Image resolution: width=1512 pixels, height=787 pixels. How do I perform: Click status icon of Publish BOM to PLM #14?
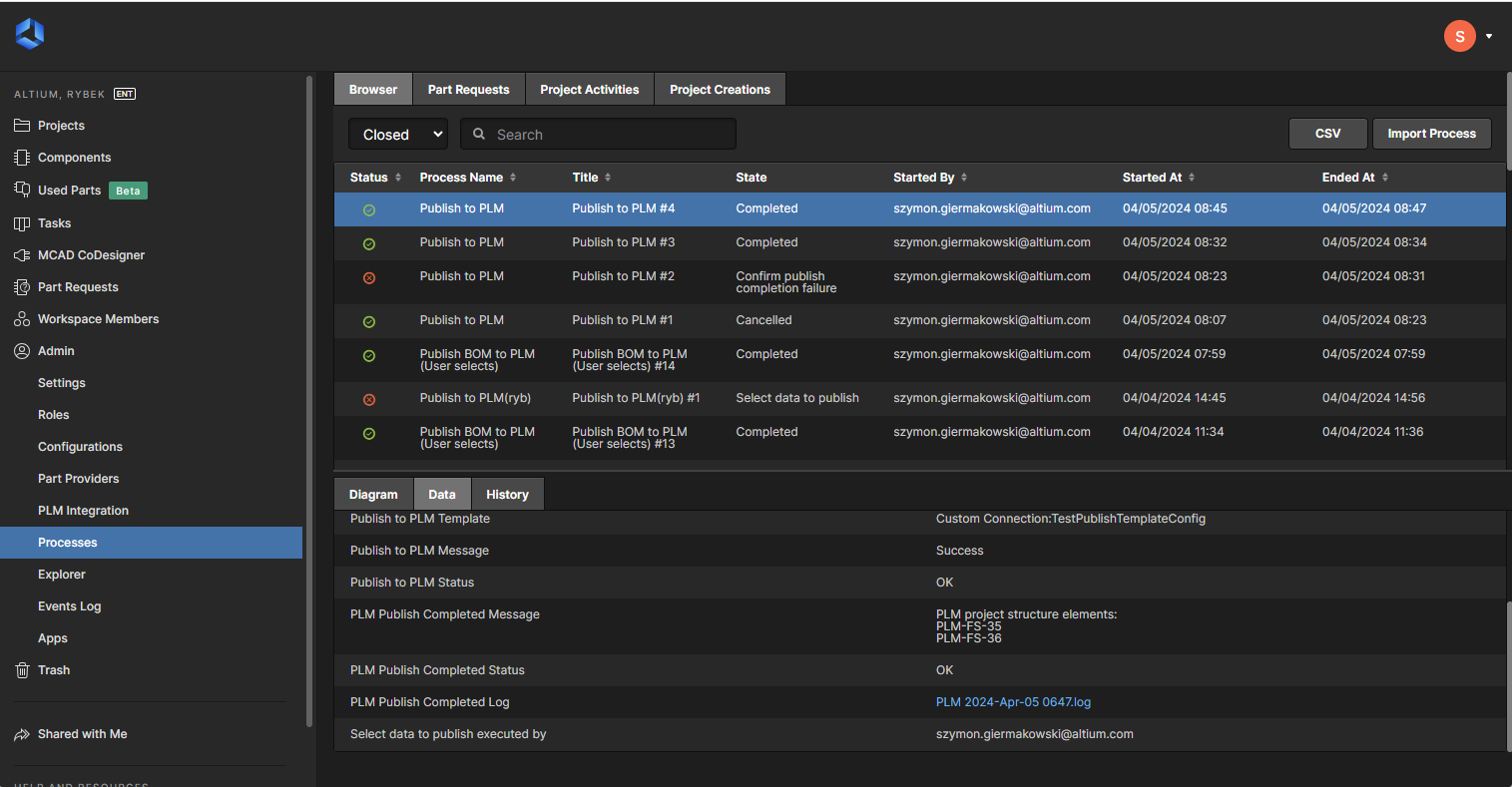[x=369, y=355]
